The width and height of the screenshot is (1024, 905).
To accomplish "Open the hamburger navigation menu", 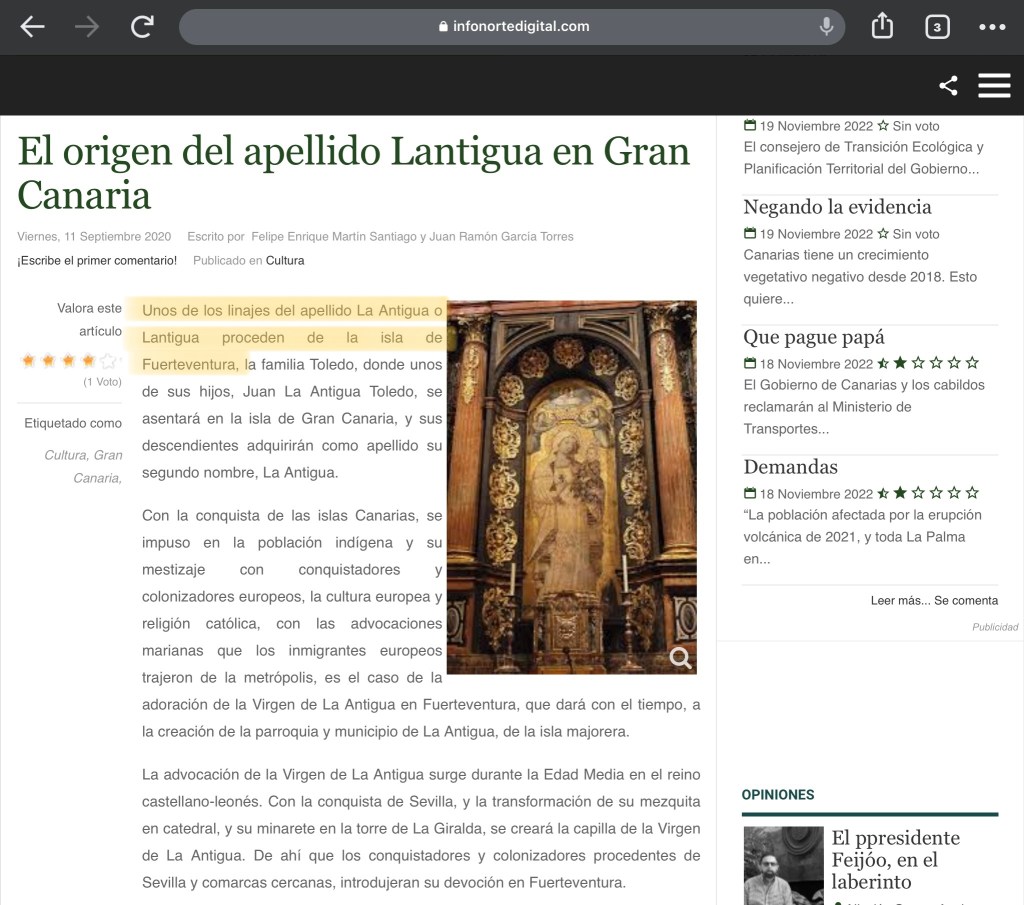I will click(x=994, y=86).
